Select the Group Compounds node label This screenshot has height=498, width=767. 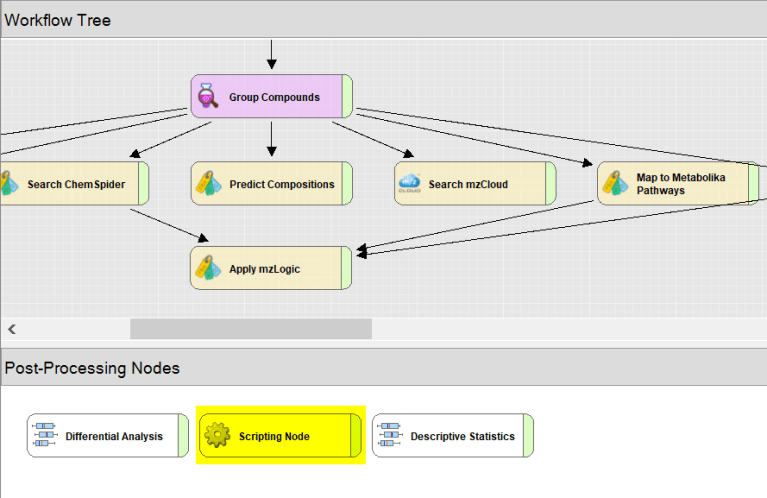click(274, 97)
